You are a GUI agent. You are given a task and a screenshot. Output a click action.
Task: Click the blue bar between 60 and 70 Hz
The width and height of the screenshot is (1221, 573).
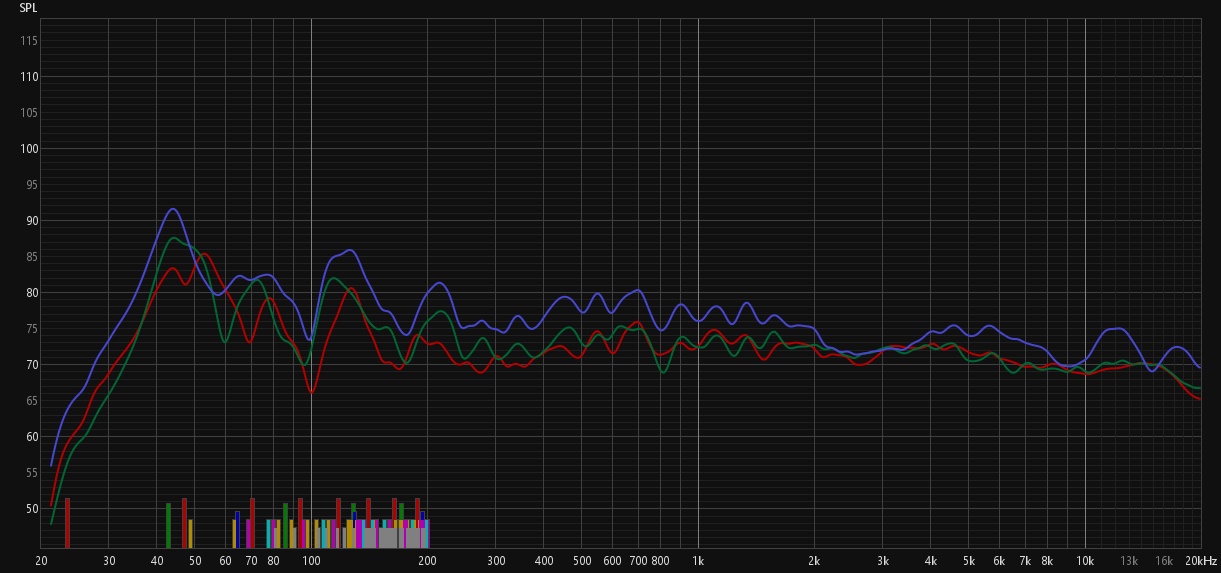tap(237, 529)
